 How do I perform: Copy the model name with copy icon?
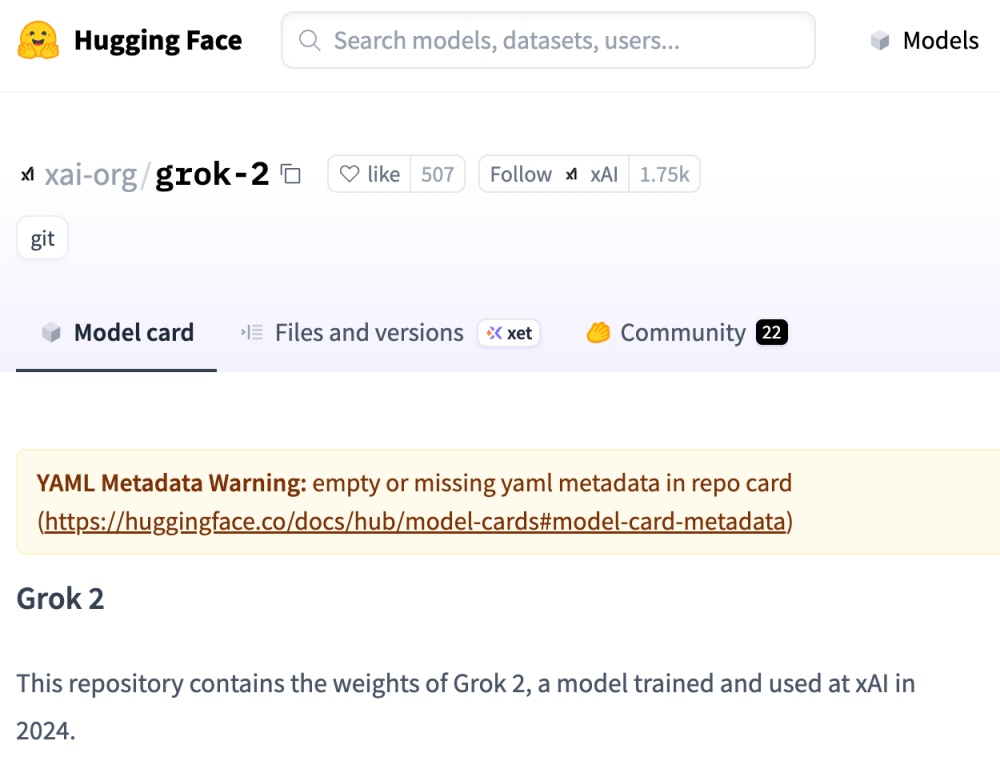(291, 175)
